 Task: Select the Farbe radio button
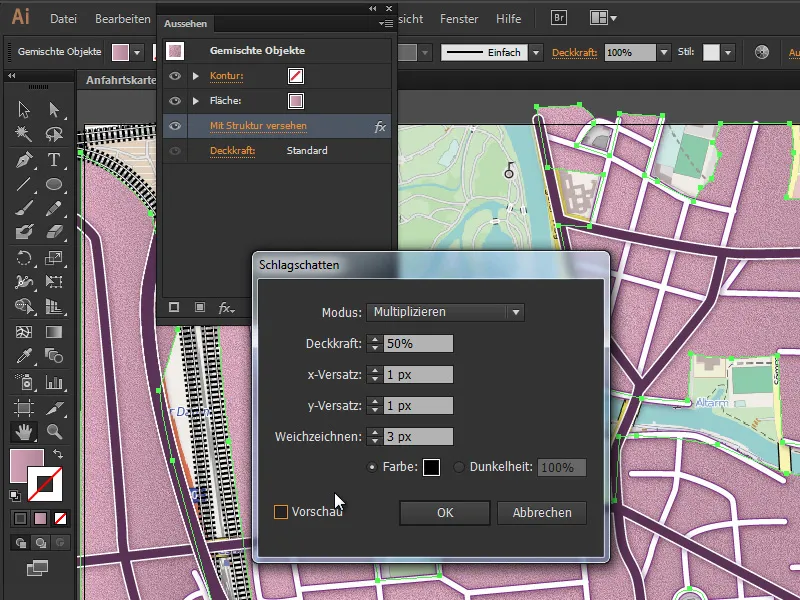coord(372,467)
